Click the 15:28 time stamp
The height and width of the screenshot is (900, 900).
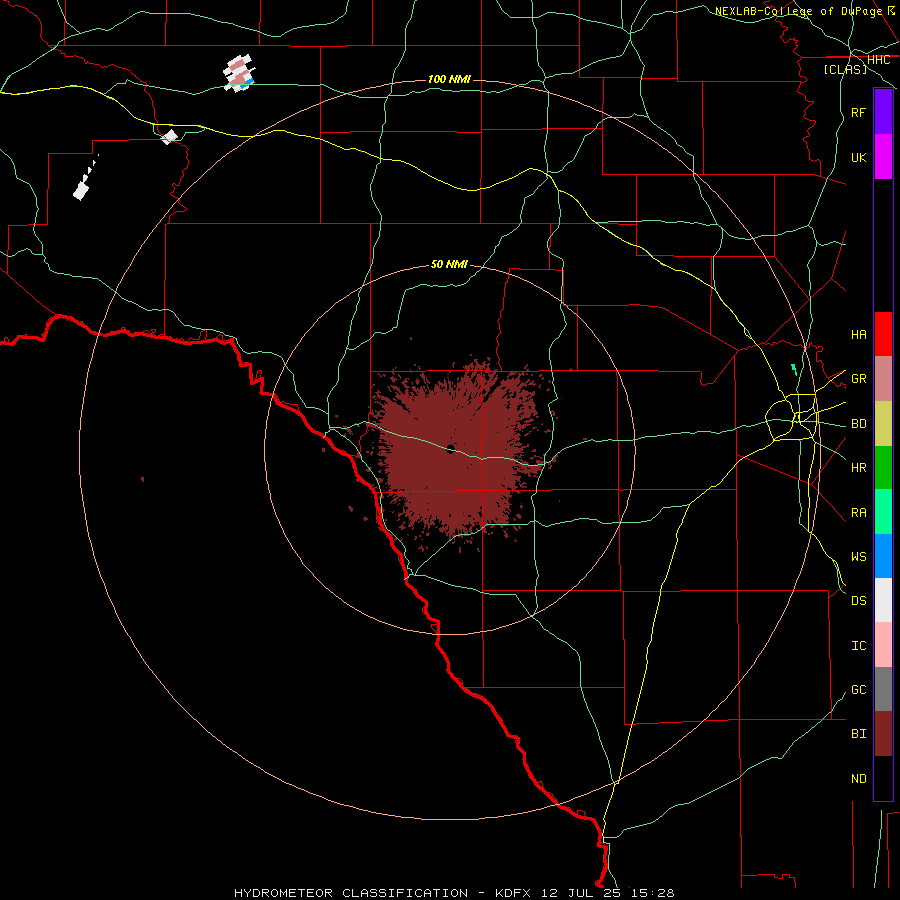[x=654, y=893]
